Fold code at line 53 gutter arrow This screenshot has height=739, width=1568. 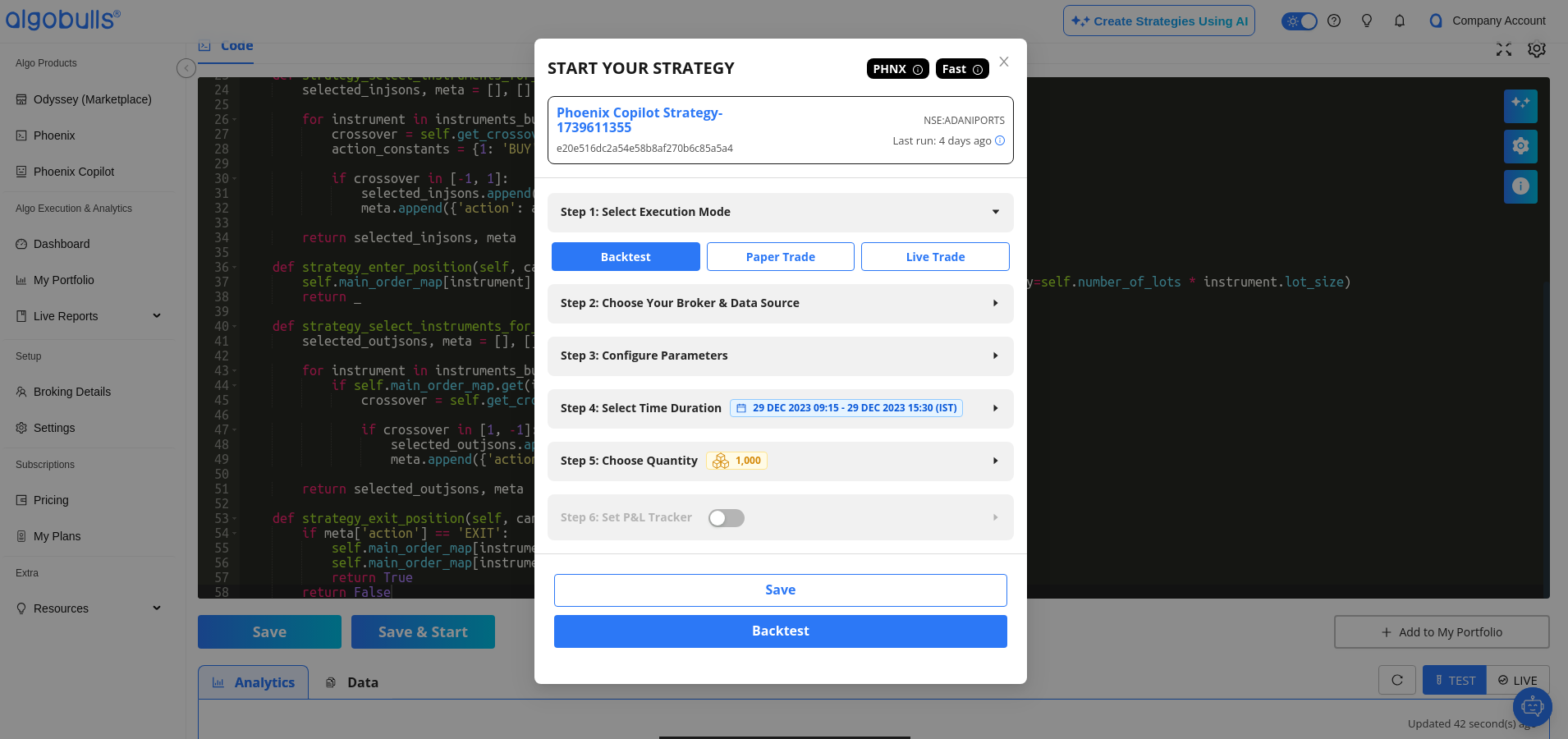[x=235, y=519]
